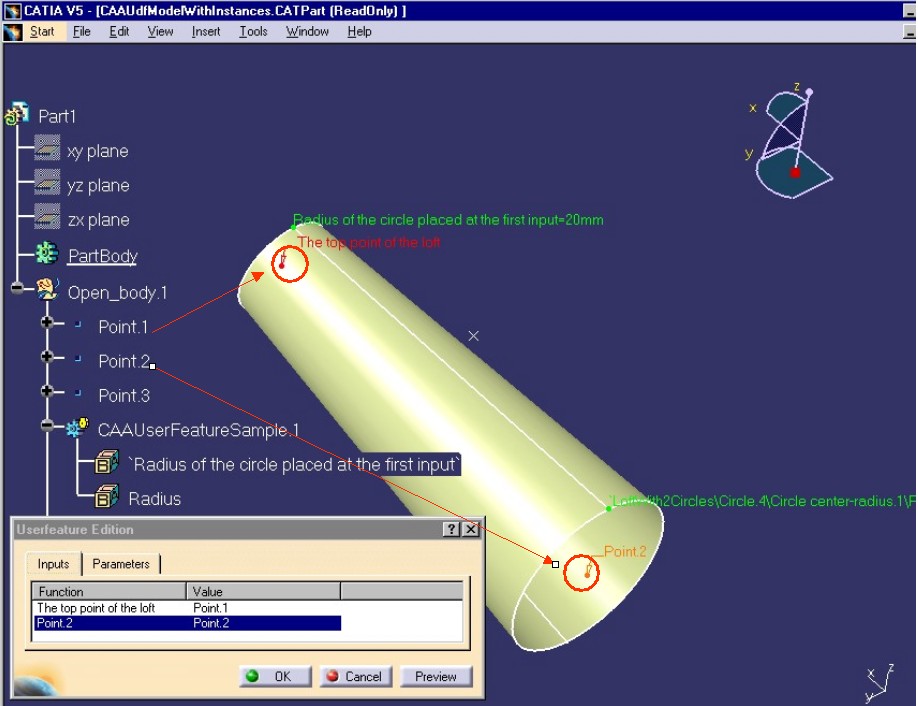Select the Radius parameter tree label
This screenshot has width=918, height=706.
tap(155, 499)
